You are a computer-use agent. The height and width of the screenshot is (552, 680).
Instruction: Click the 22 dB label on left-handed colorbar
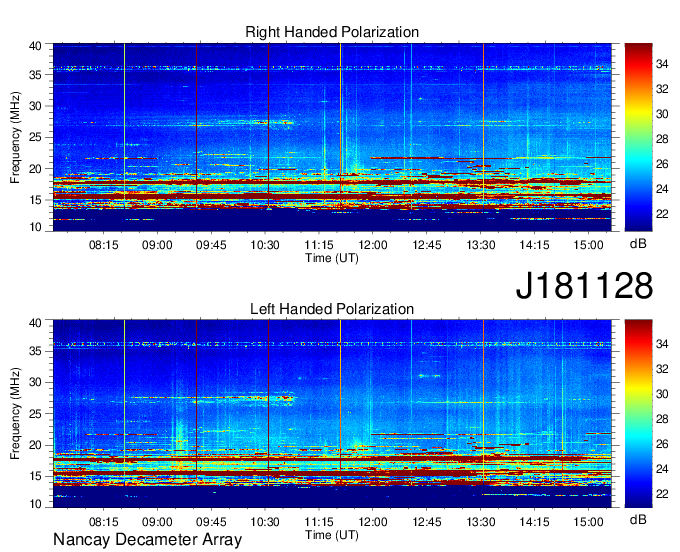662,494
